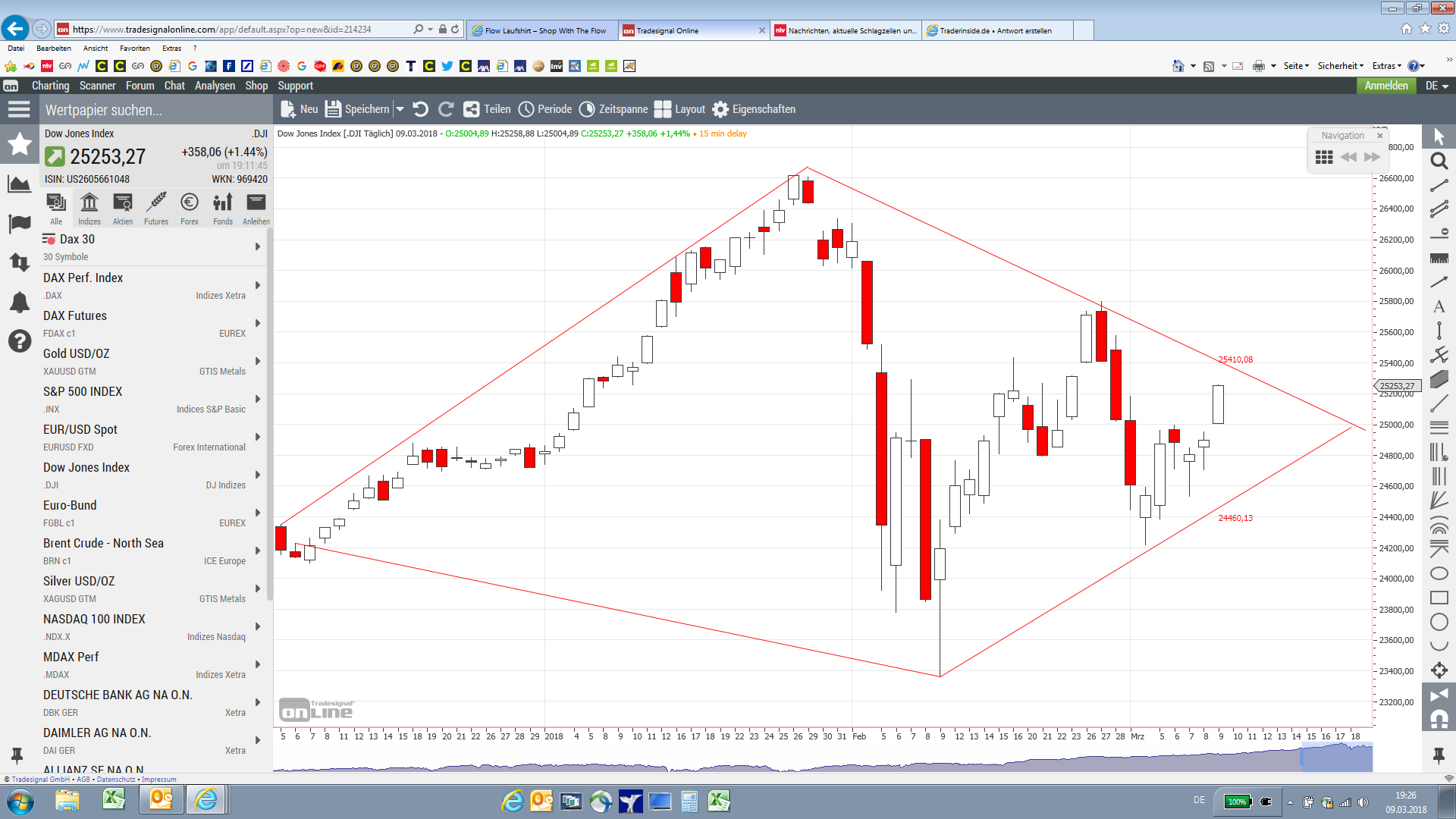Open the Scanner menu
This screenshot has height=819, width=1456.
pyautogui.click(x=98, y=86)
